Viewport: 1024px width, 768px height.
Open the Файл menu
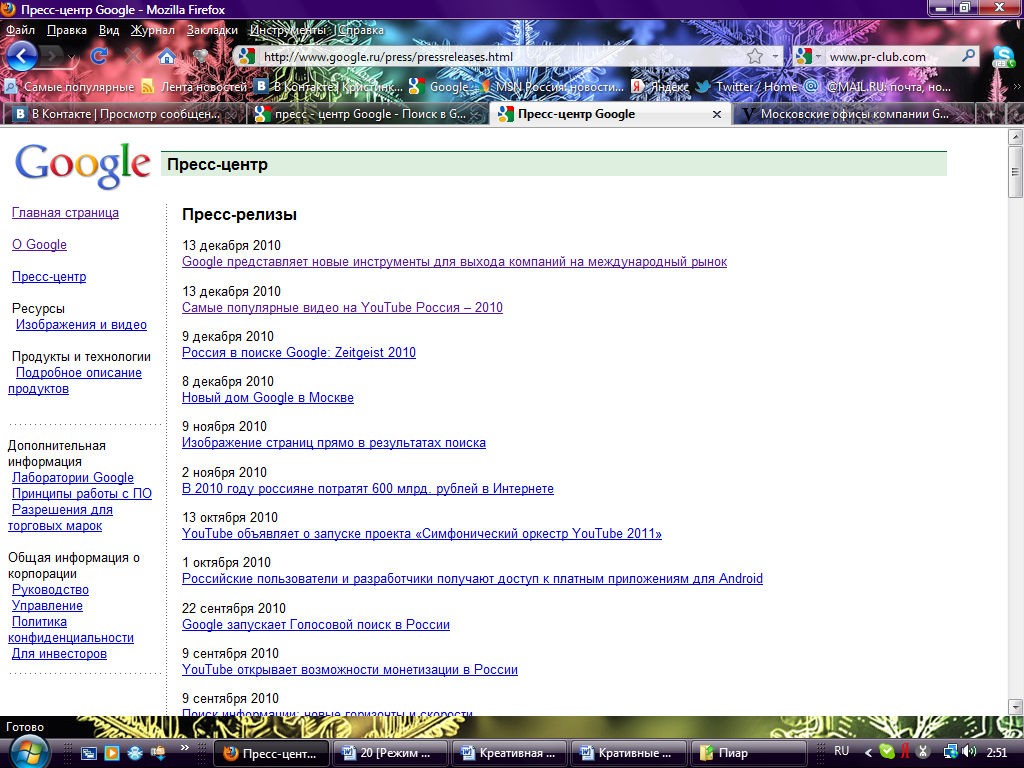(x=20, y=30)
